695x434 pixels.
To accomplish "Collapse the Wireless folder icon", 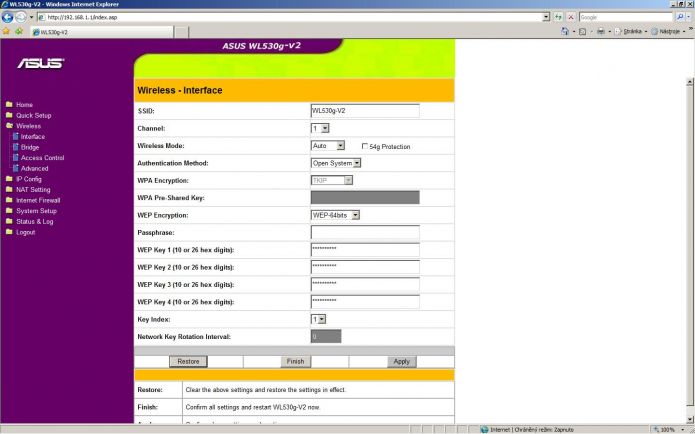I will [9, 125].
